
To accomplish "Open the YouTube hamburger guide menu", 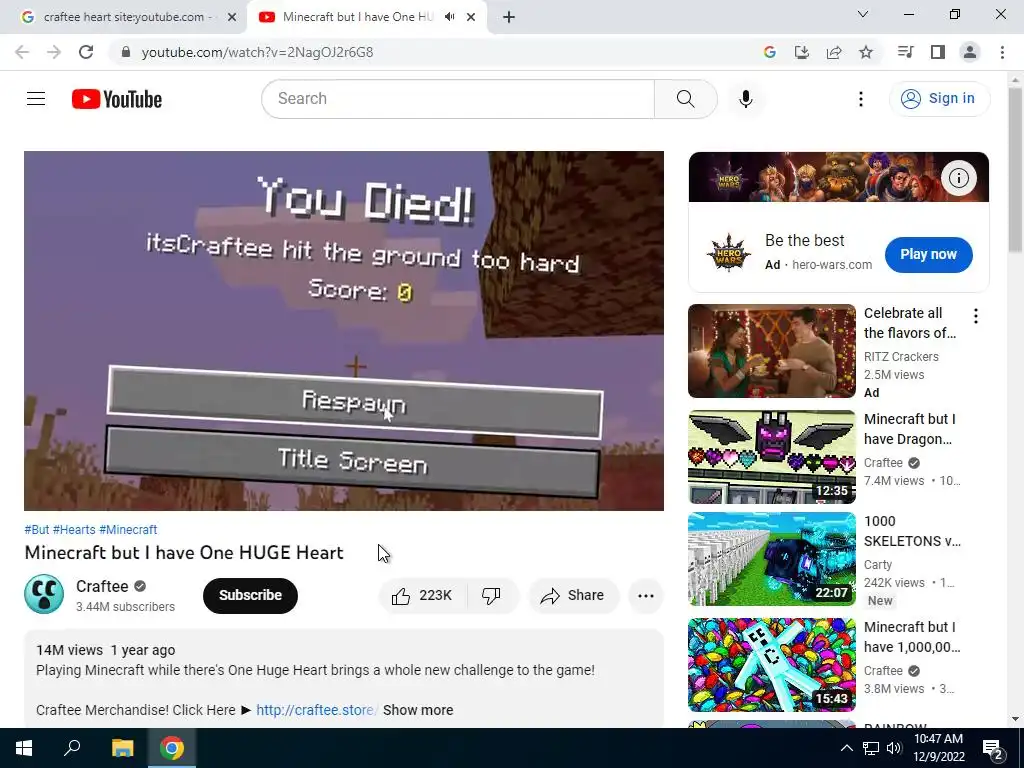I will (x=36, y=99).
